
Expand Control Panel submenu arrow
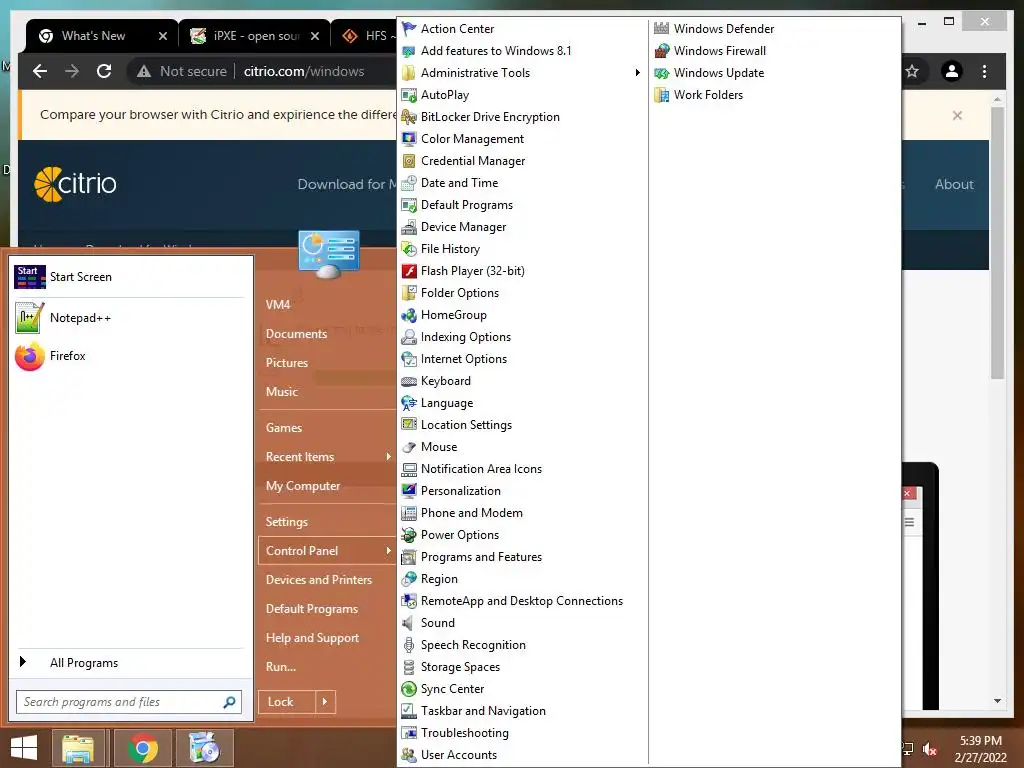[389, 551]
